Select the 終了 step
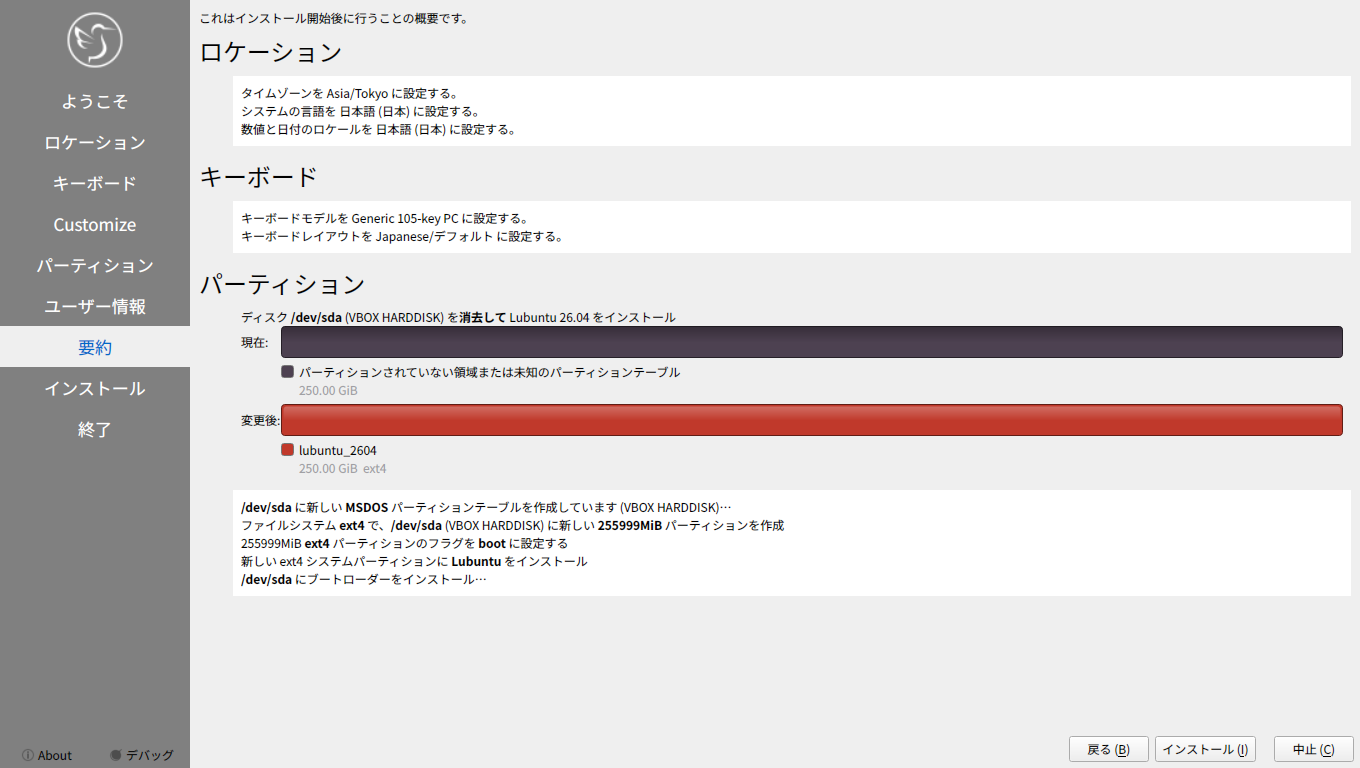The height and width of the screenshot is (768, 1360). 95,429
